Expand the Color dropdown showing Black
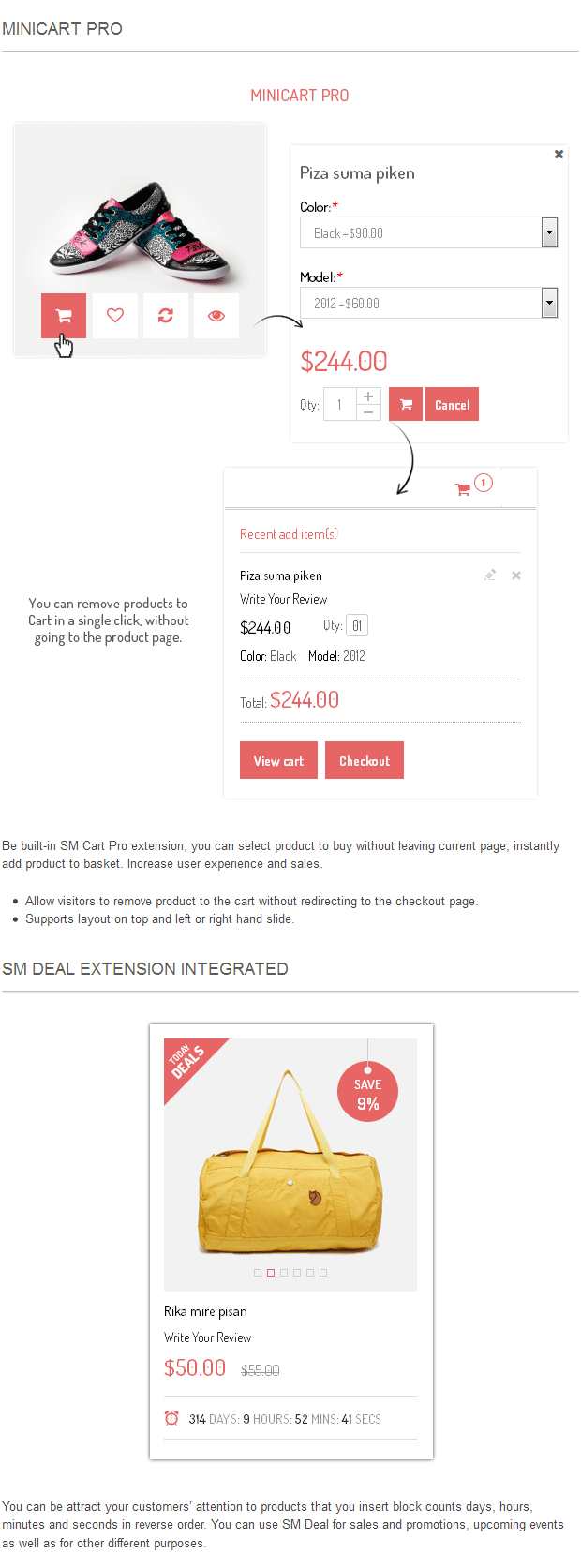Image resolution: width=581 pixels, height=1568 pixels. click(x=550, y=232)
